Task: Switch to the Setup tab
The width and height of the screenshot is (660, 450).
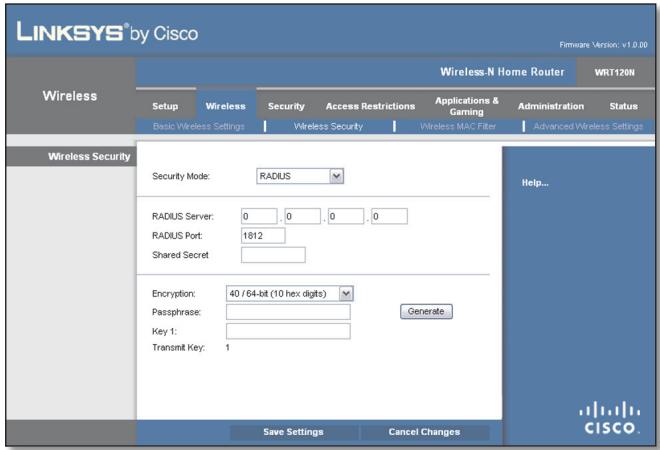Action: pyautogui.click(x=165, y=106)
